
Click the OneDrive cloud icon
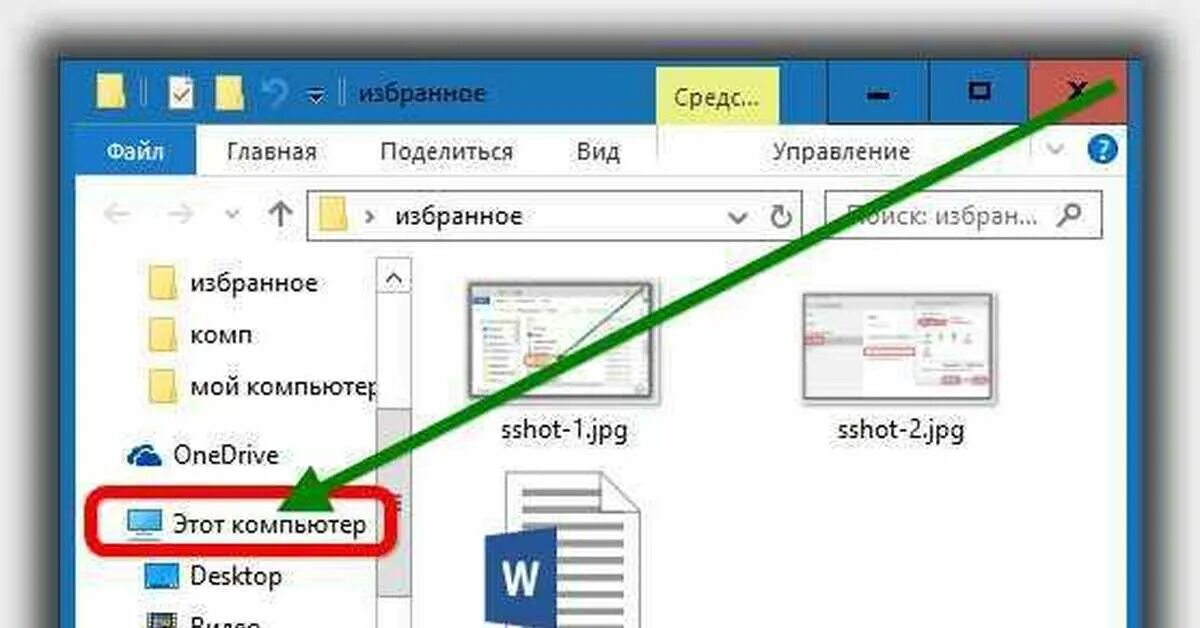coord(145,456)
